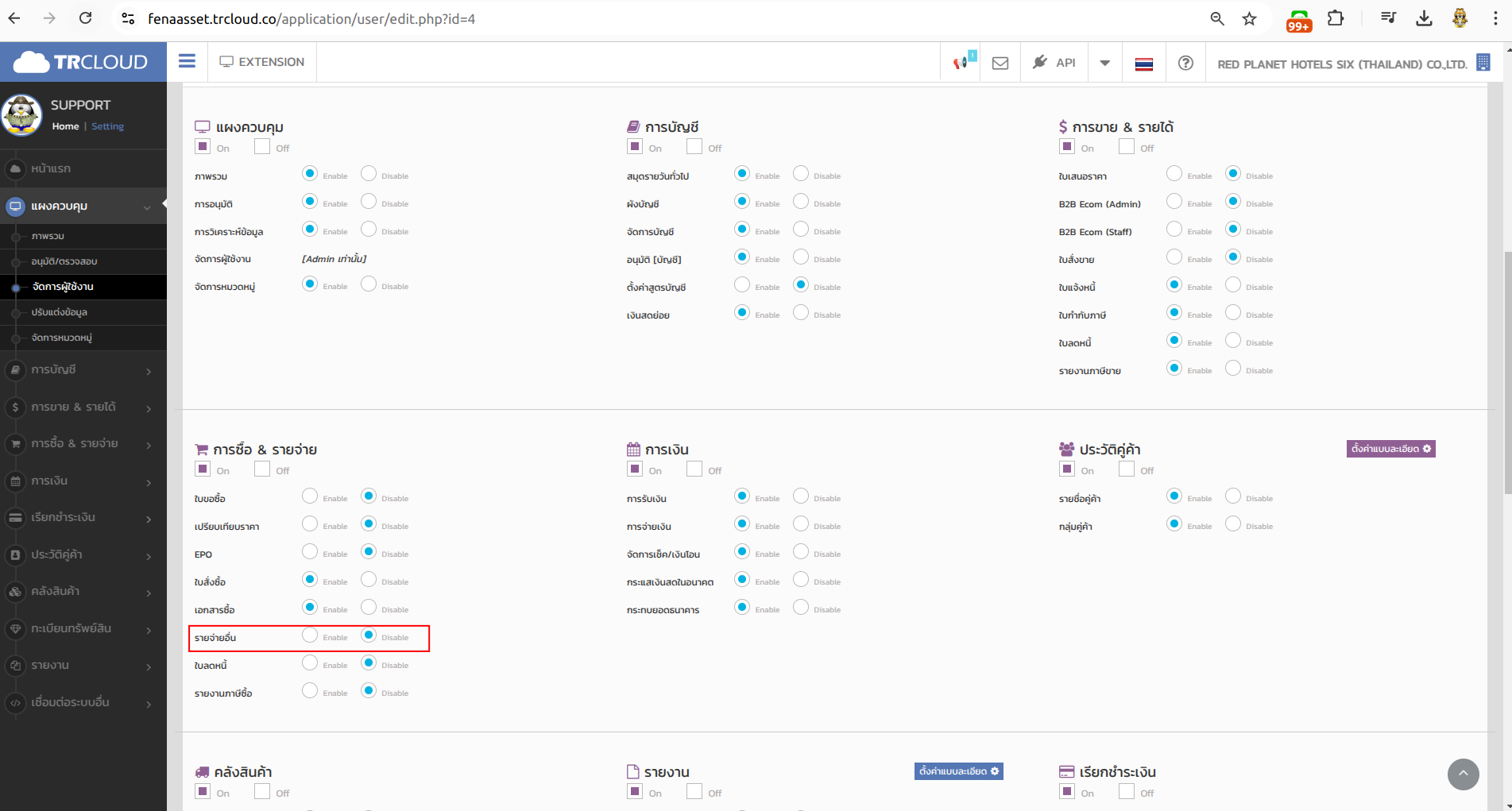
Task: Open the browser downloads icon
Action: 1424,18
